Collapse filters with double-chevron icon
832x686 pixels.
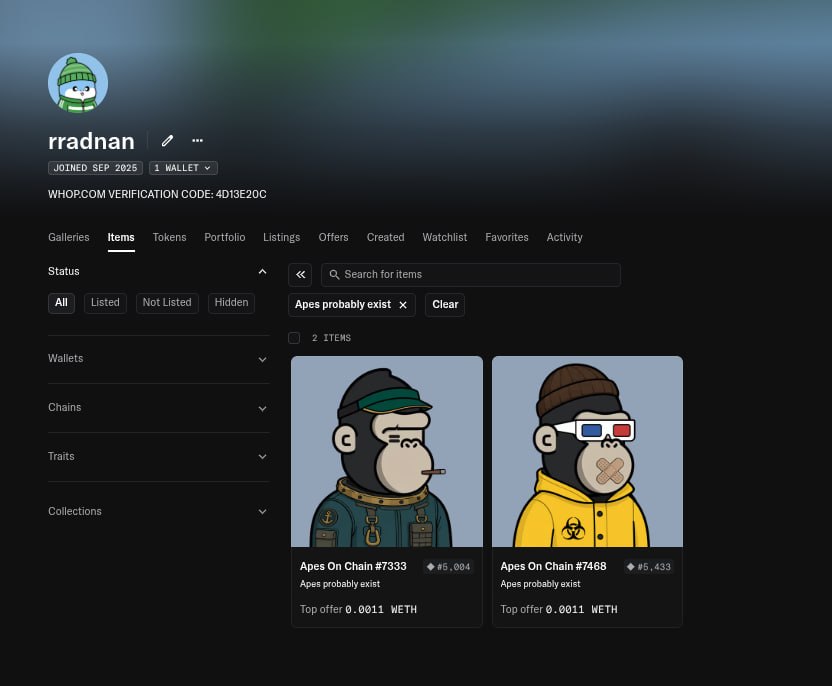pyautogui.click(x=300, y=274)
